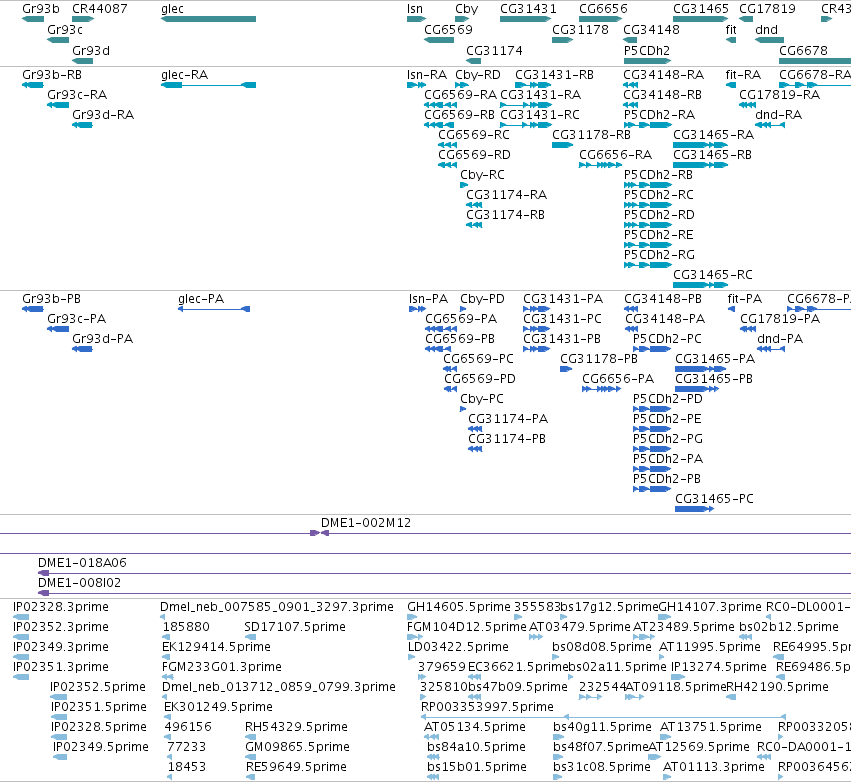The image size is (851, 782).
Task: Select the "Cby-PD" protein label
Action: 482,298
